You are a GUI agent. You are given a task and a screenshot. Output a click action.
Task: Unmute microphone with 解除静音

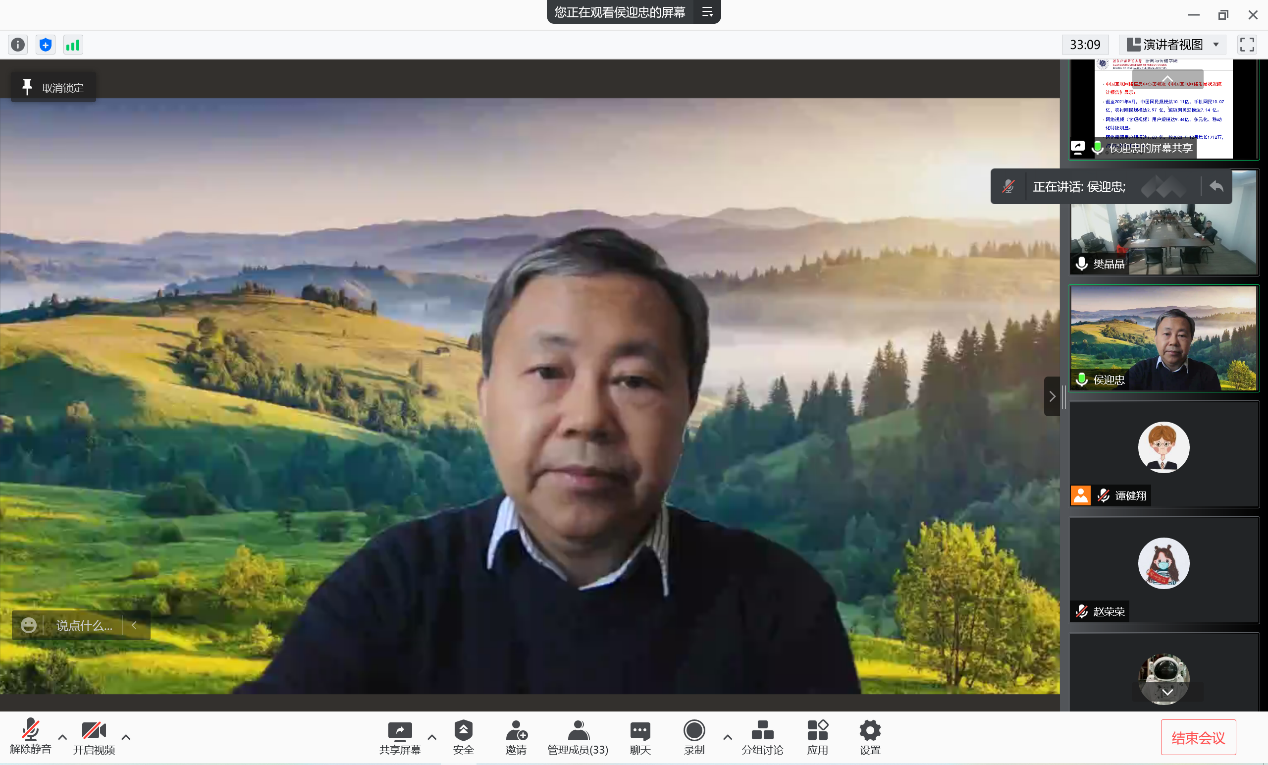[31, 737]
